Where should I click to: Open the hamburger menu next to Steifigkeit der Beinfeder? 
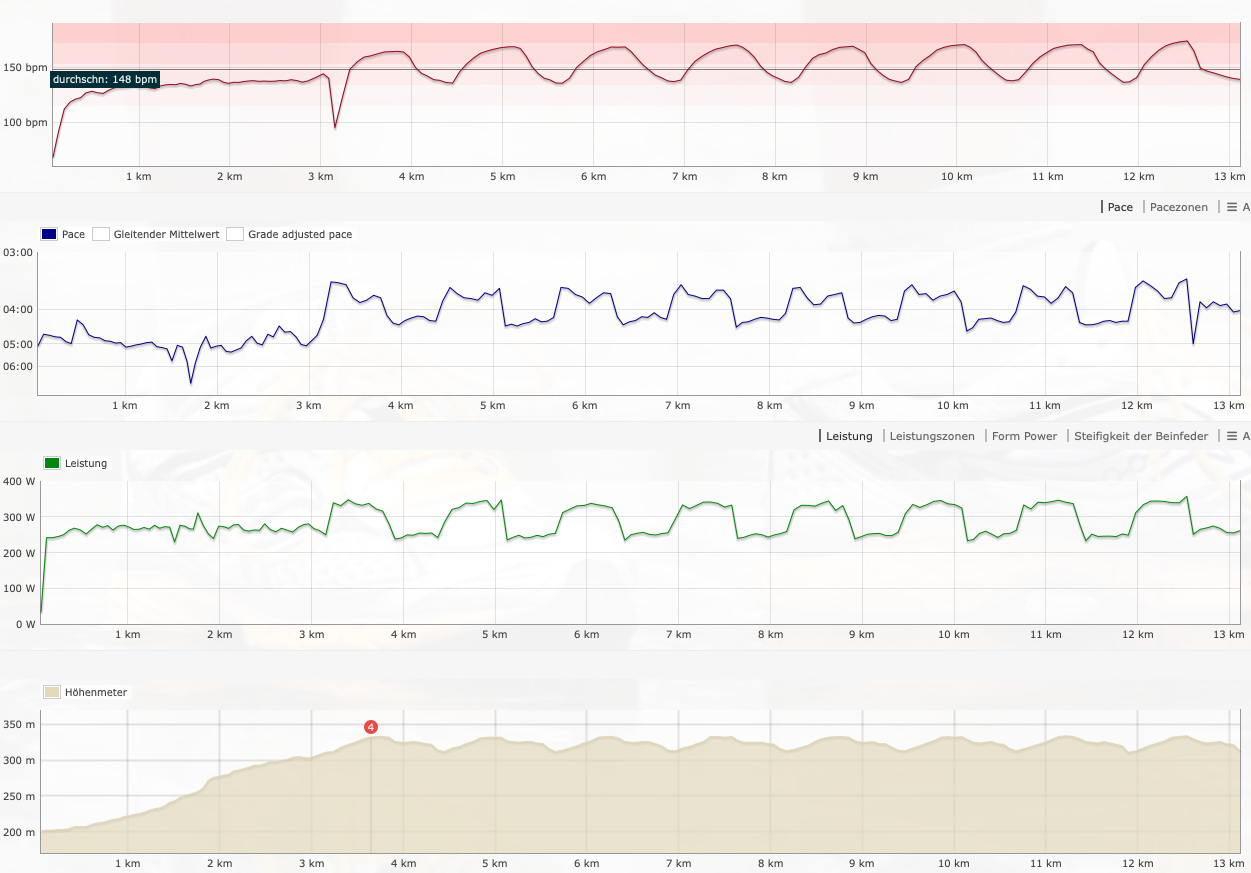[1232, 436]
